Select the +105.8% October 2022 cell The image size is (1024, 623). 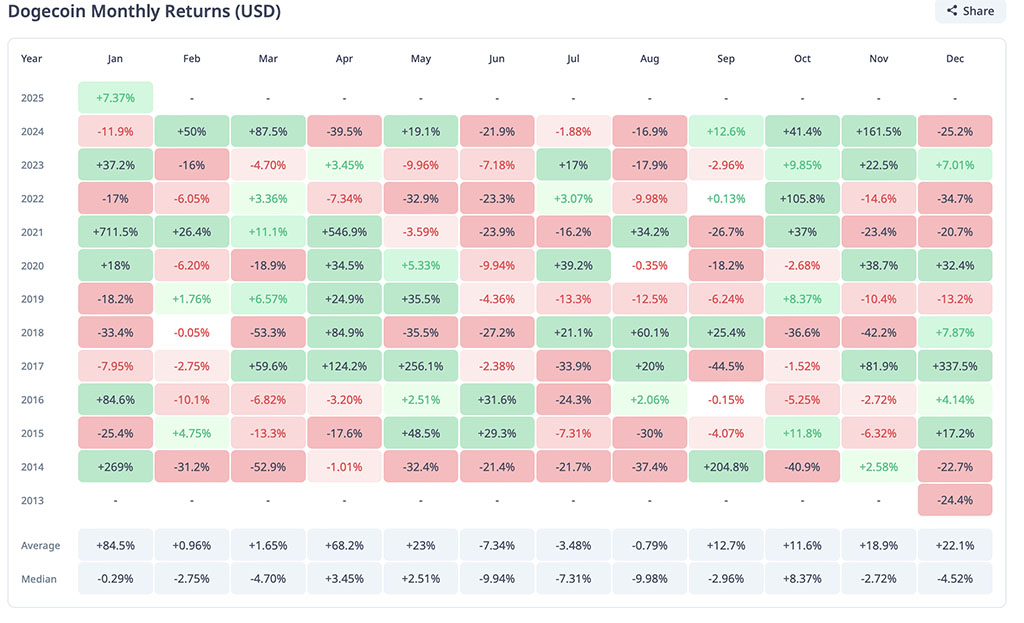802,198
